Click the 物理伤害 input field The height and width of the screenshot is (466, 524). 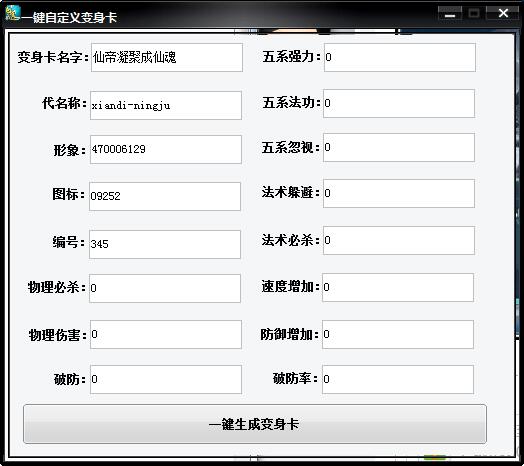coord(166,335)
